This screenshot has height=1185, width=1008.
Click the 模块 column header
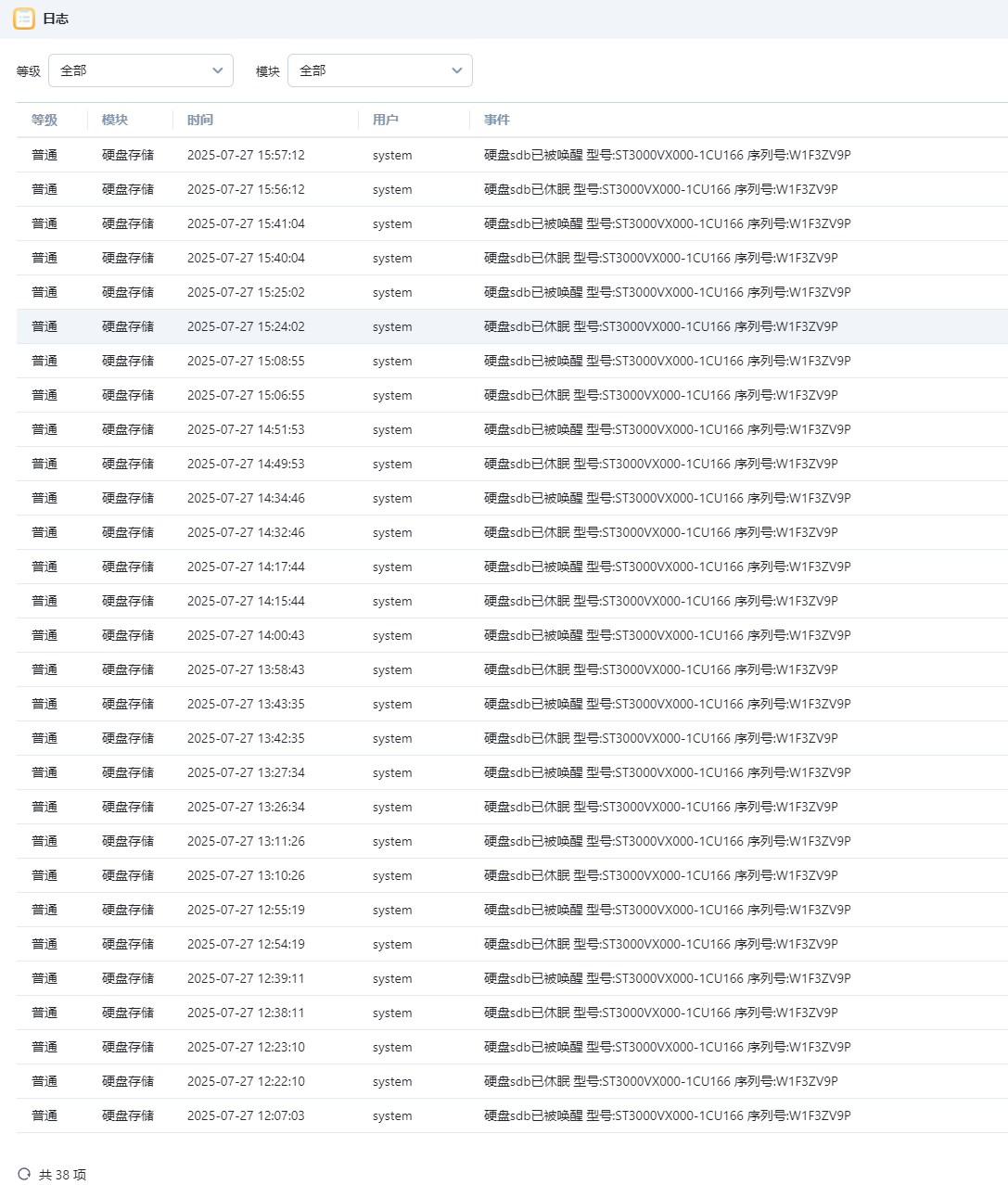pos(115,120)
